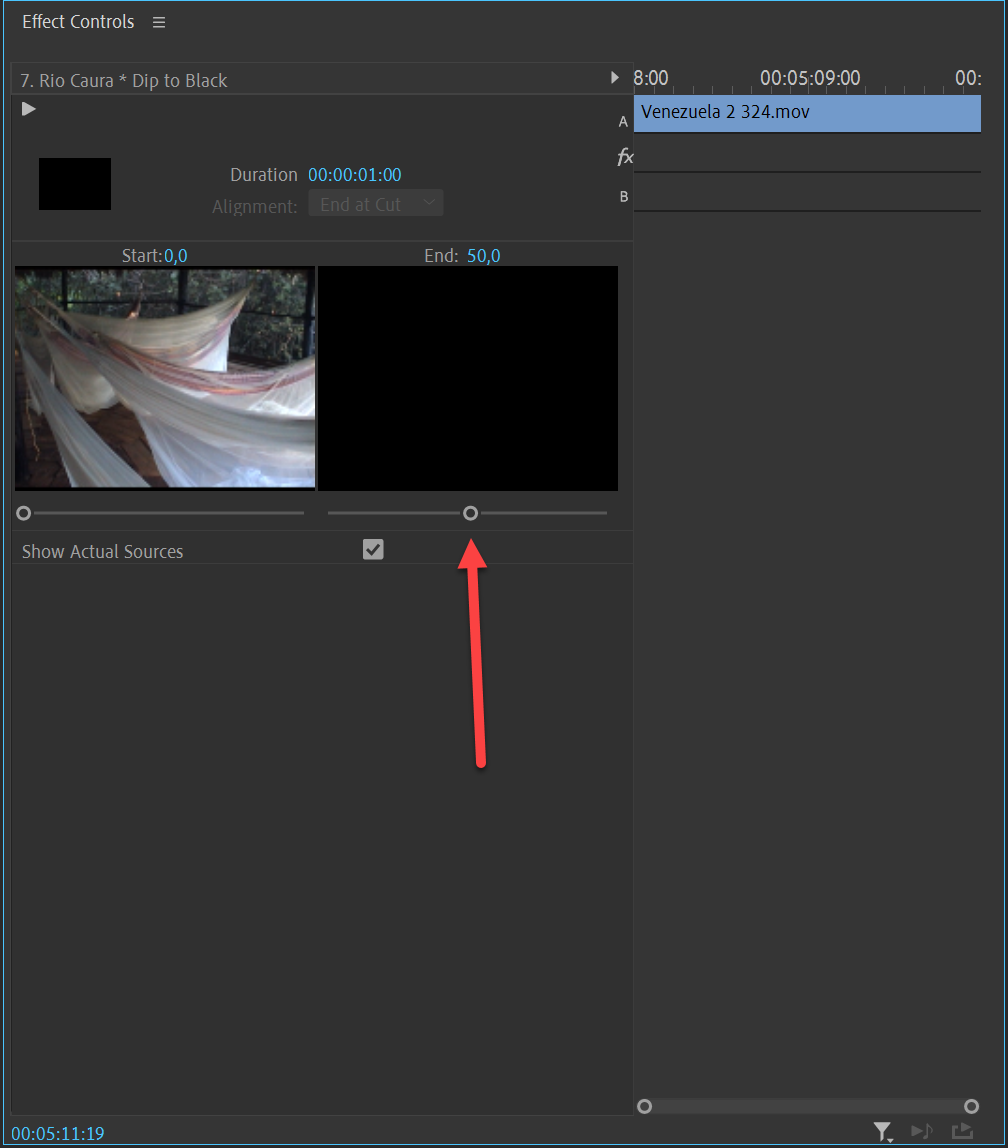
Task: Toggle the play audio while scrubbing icon
Action: [x=922, y=1132]
